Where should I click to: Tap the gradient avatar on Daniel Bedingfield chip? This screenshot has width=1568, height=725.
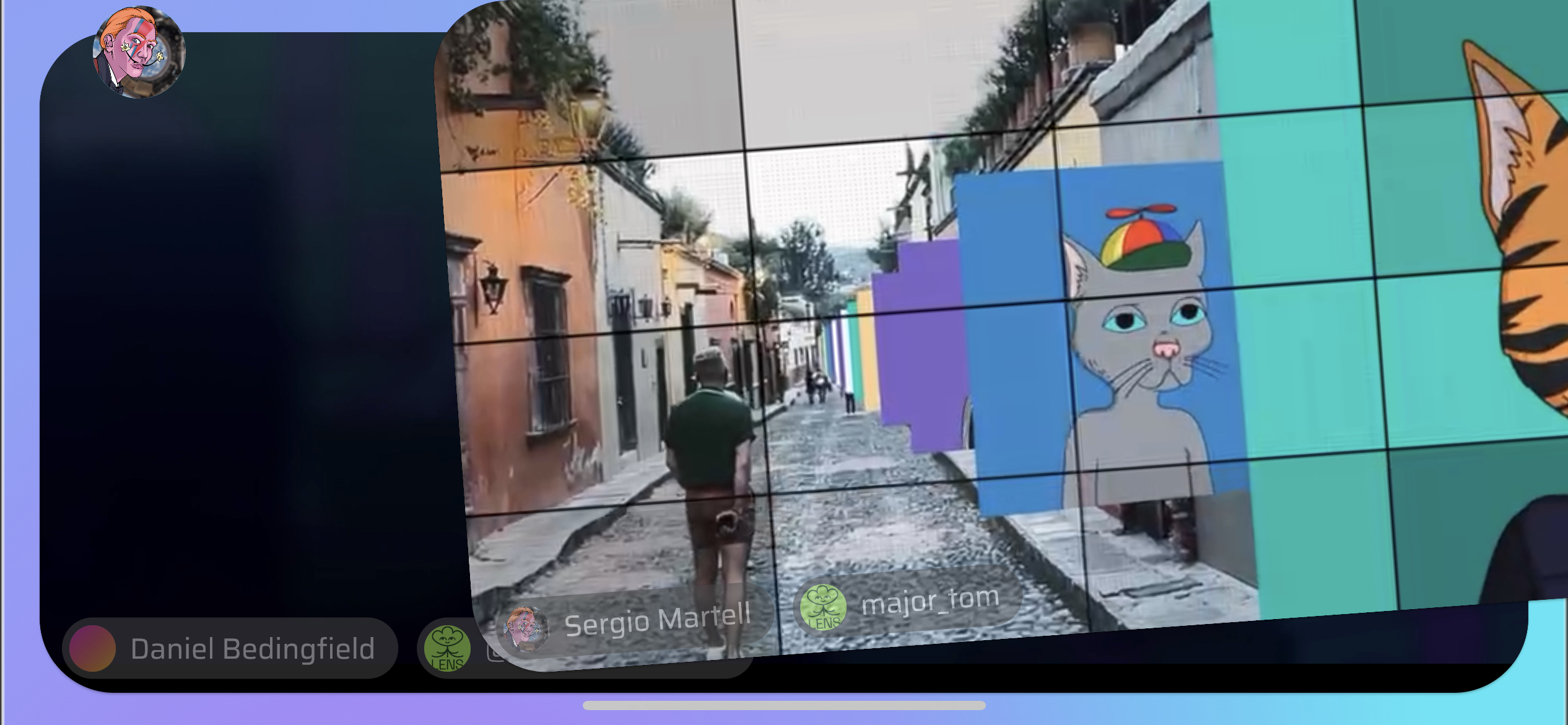pos(92,648)
